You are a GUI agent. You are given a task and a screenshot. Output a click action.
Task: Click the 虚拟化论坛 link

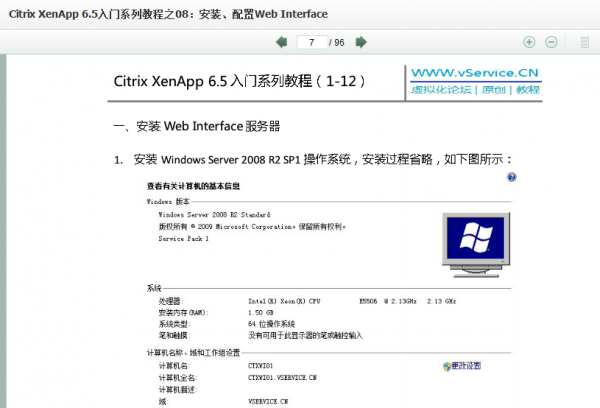(x=441, y=90)
